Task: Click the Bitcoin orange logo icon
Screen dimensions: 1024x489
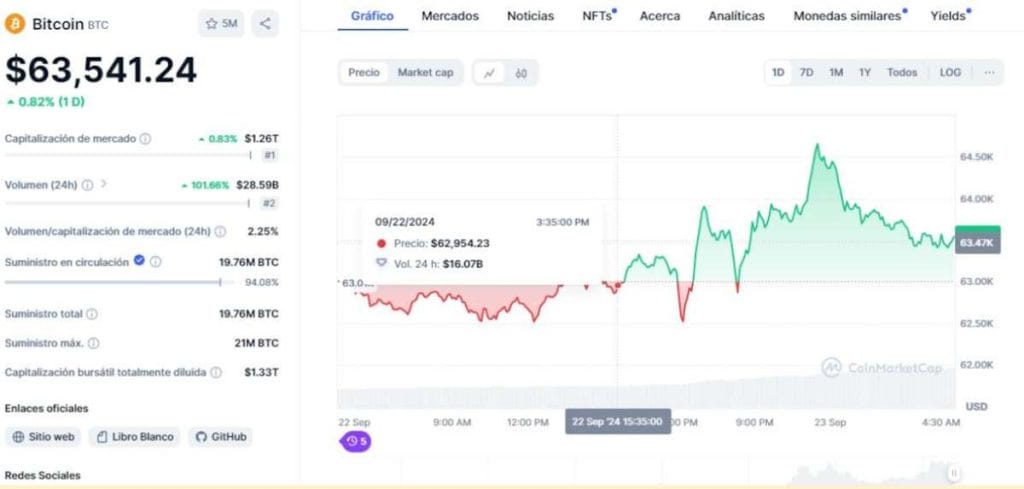Action: click(x=14, y=24)
